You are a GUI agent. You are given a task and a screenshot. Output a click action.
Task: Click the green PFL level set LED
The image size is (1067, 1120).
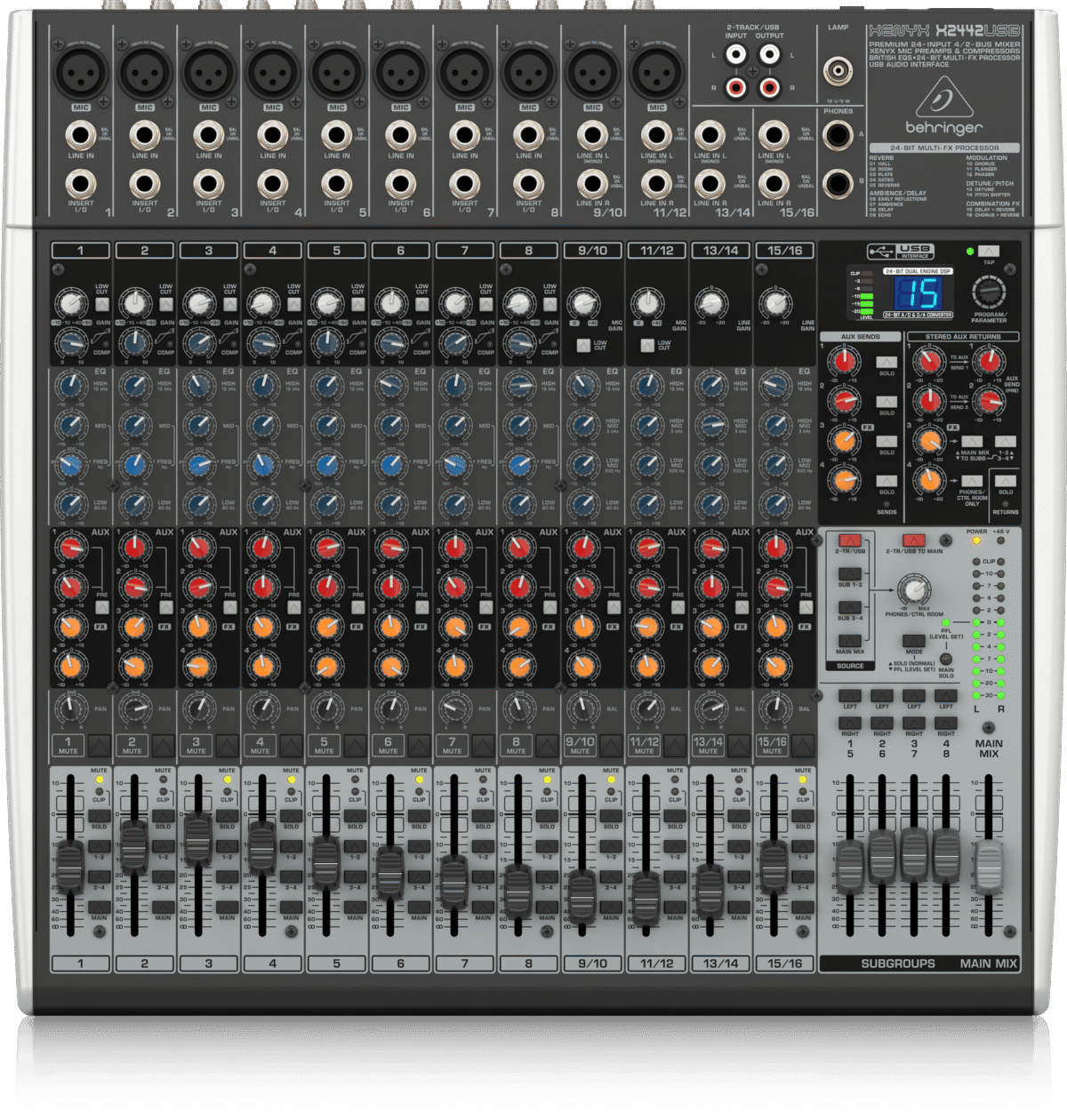945,623
